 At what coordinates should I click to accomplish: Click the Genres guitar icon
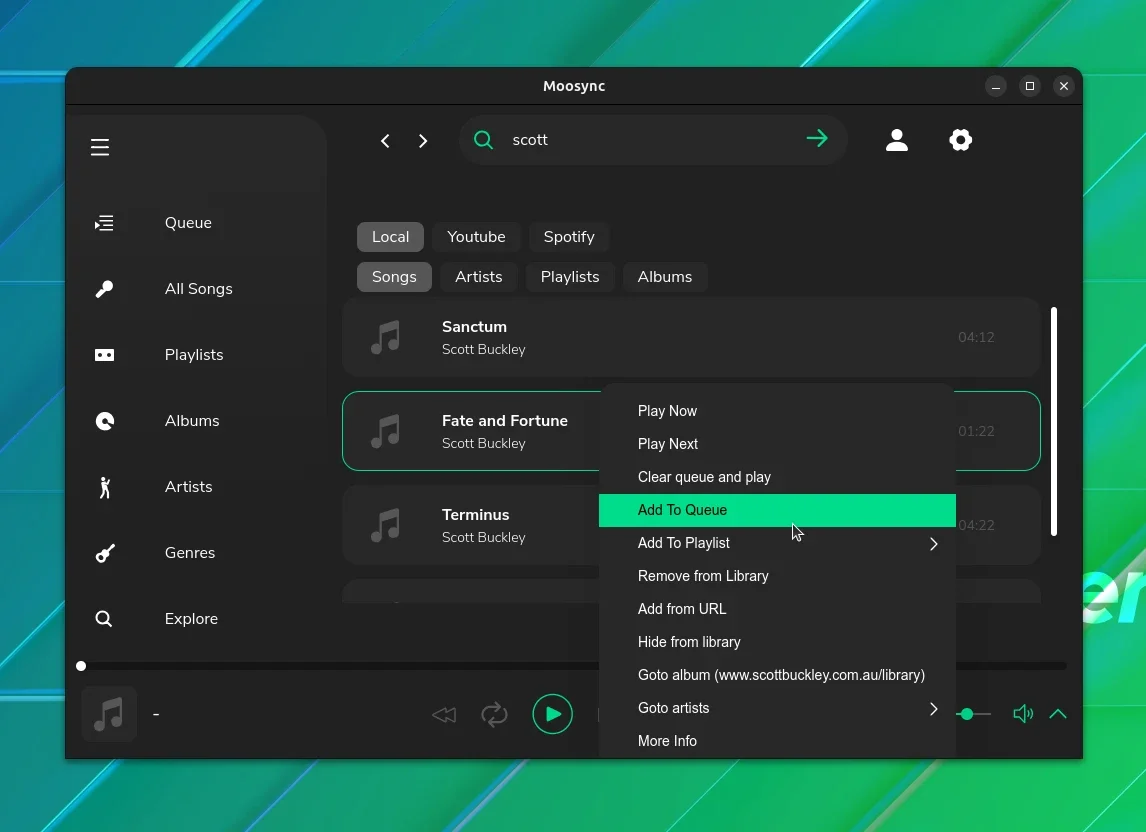(x=105, y=553)
